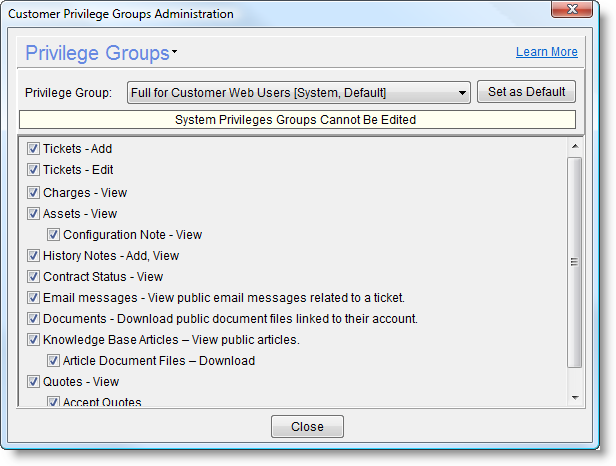Toggle the Tickets - Edit checkbox
Image resolution: width=616 pixels, height=466 pixels.
click(x=33, y=170)
